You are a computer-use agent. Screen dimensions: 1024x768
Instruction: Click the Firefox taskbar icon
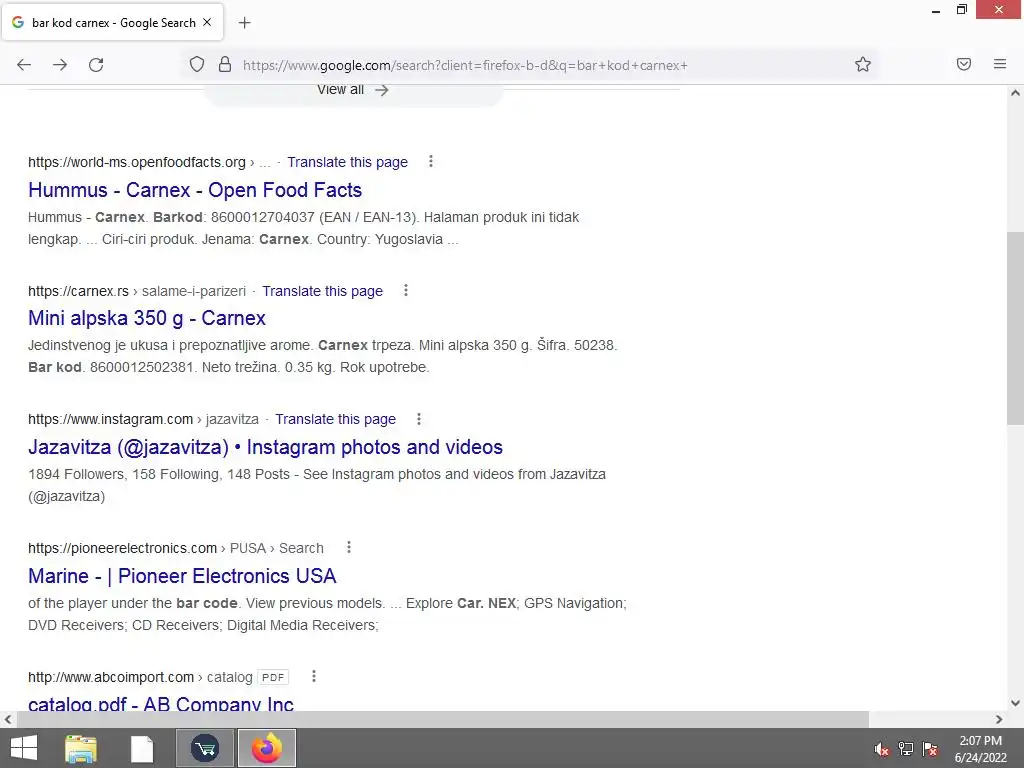(266, 748)
